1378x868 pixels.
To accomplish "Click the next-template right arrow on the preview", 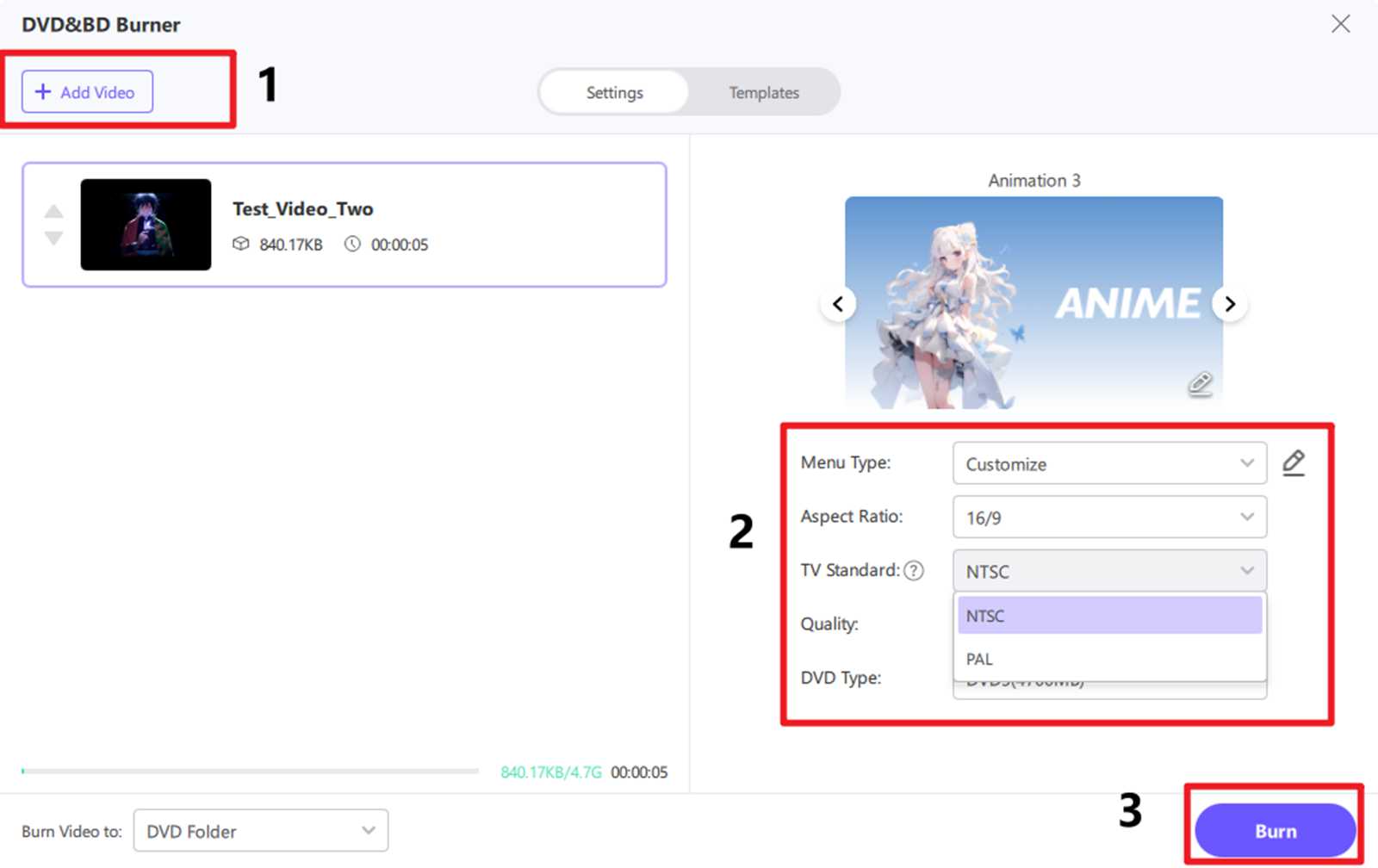I will 1230,303.
